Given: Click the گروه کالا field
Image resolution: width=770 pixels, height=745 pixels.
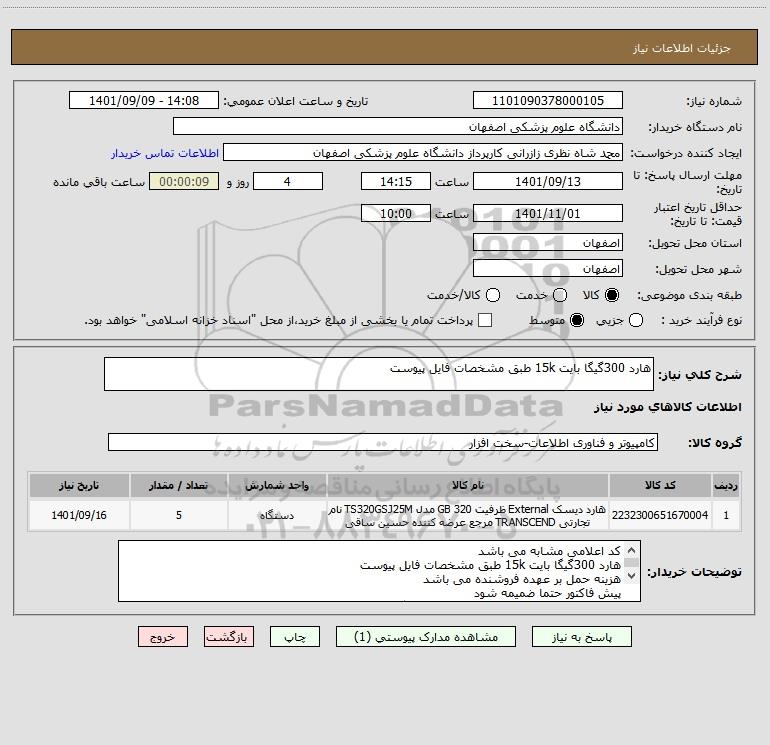Looking at the screenshot, I should (x=383, y=442).
